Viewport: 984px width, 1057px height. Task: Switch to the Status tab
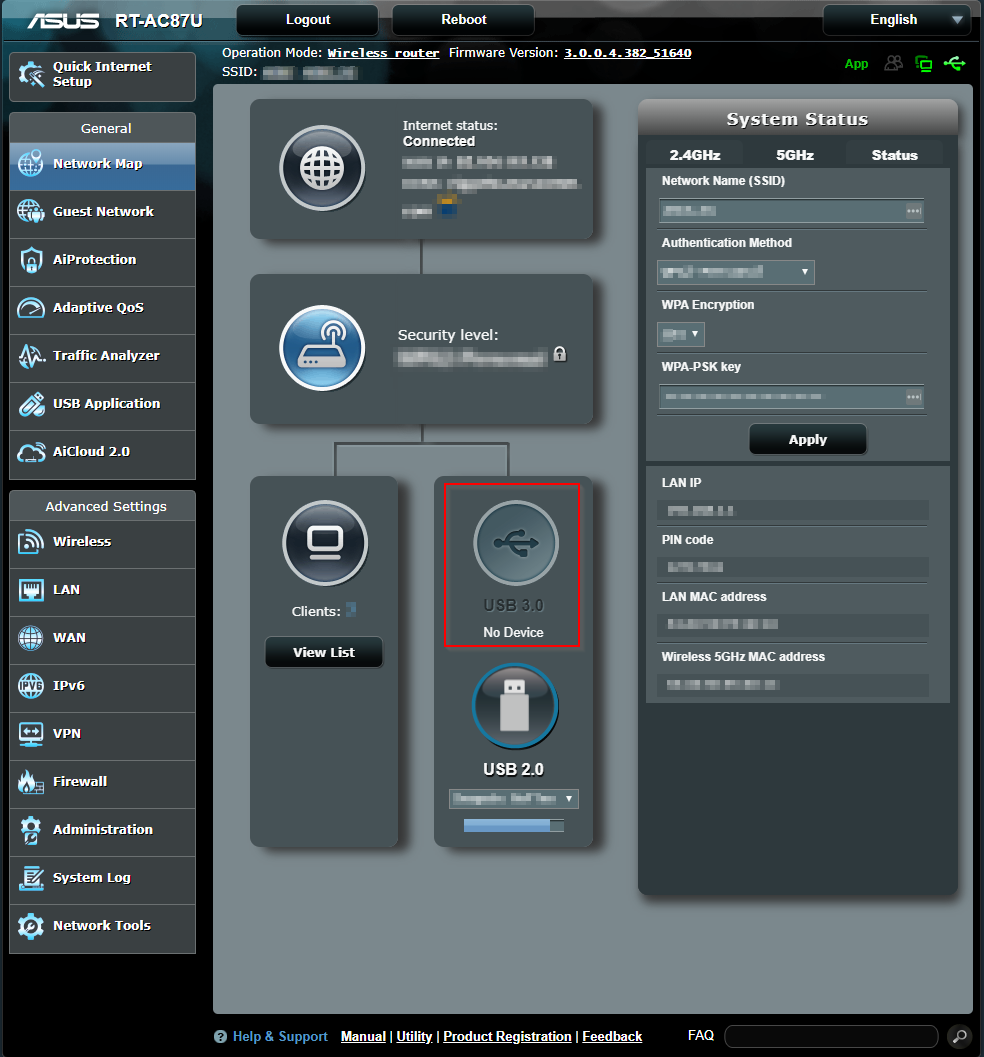(894, 155)
